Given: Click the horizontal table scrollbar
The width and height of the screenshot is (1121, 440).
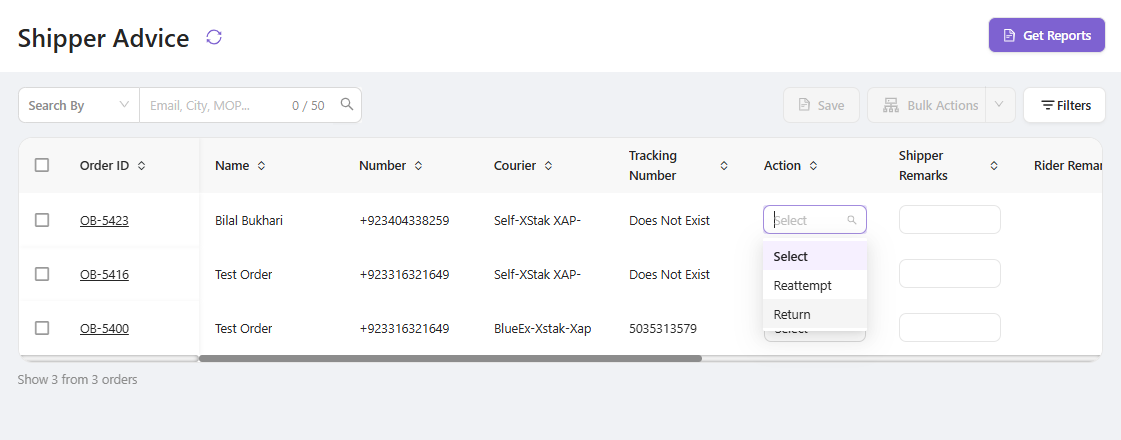Looking at the screenshot, I should pos(450,358).
